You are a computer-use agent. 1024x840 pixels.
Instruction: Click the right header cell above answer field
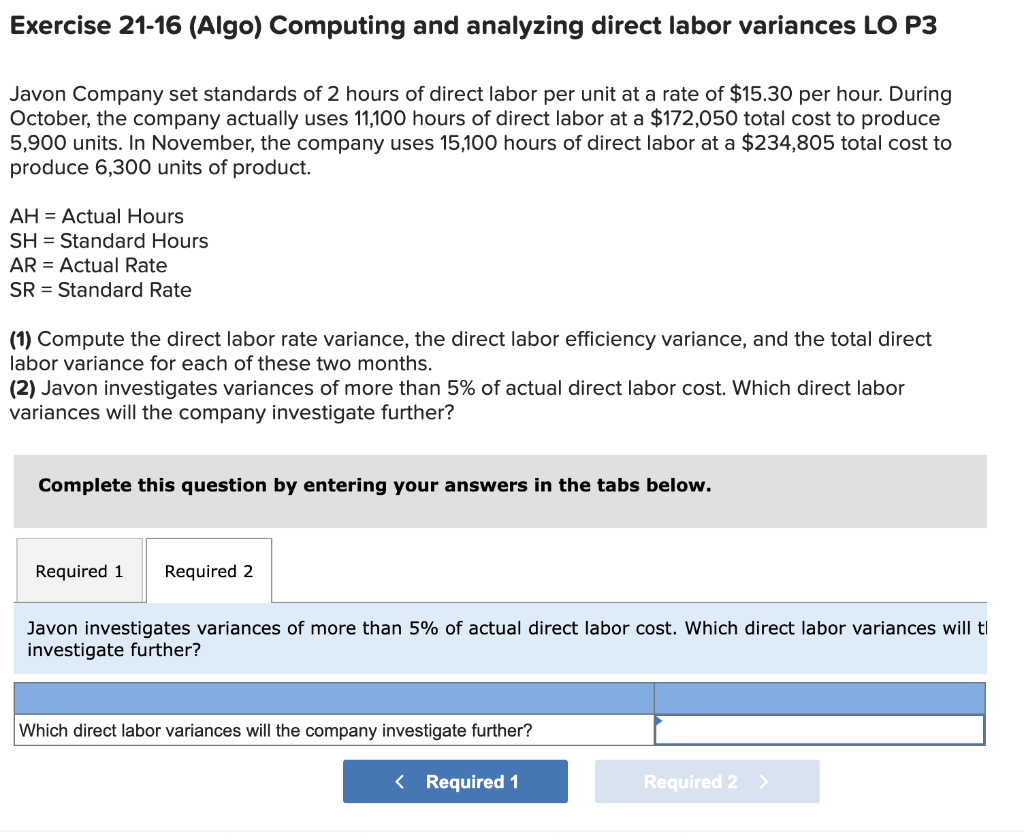pos(820,698)
